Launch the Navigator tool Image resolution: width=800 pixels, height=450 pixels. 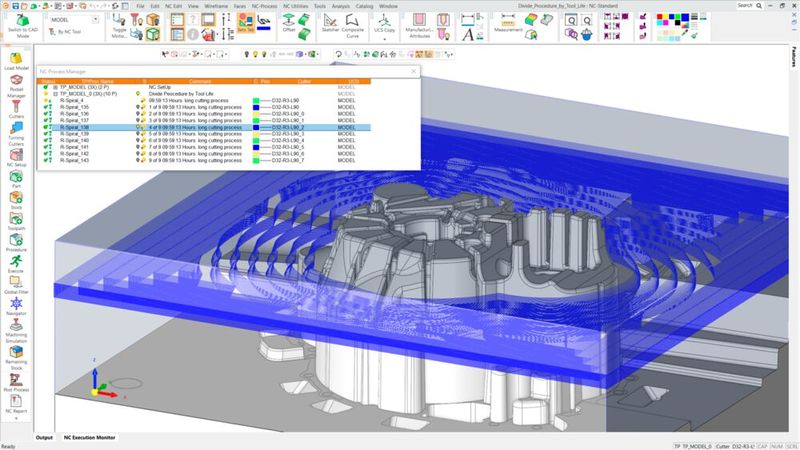16,307
